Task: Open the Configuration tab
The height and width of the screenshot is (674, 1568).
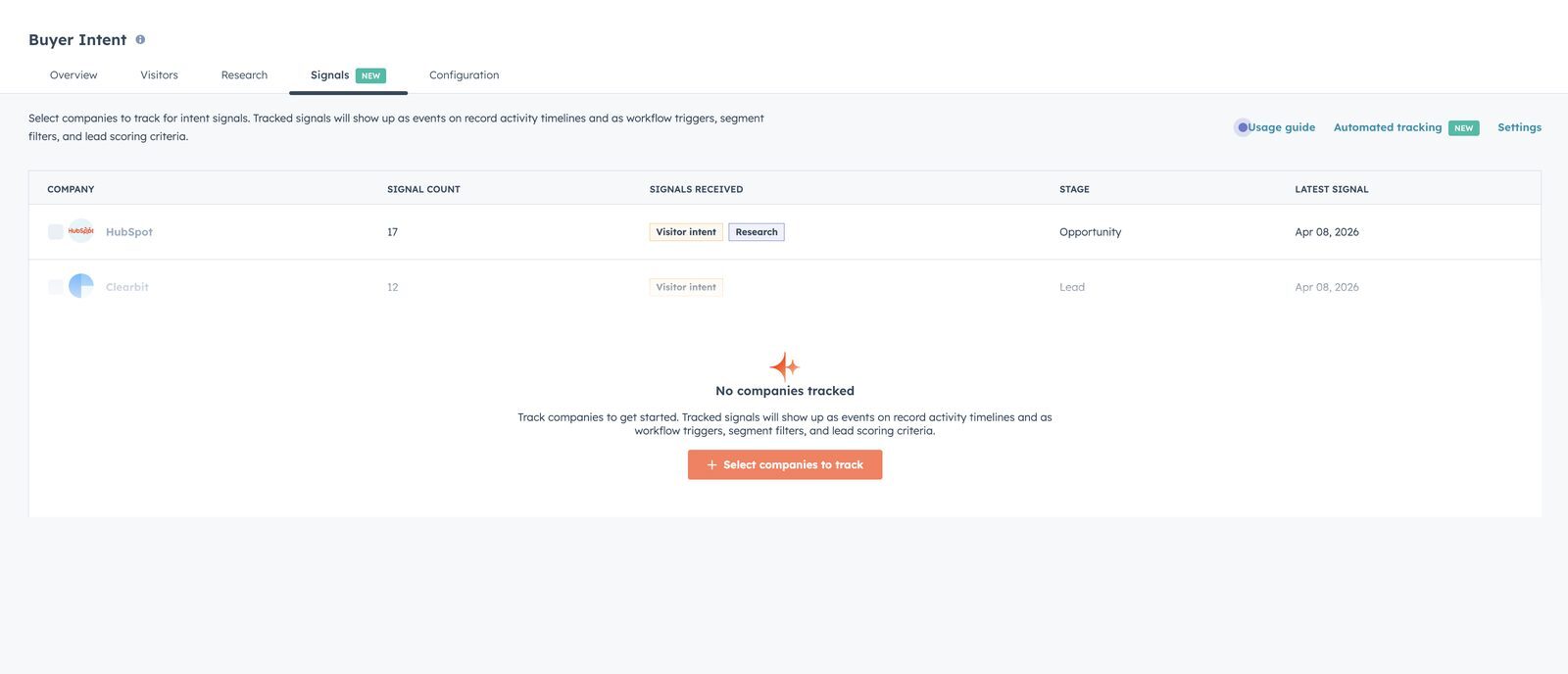Action: (x=464, y=75)
